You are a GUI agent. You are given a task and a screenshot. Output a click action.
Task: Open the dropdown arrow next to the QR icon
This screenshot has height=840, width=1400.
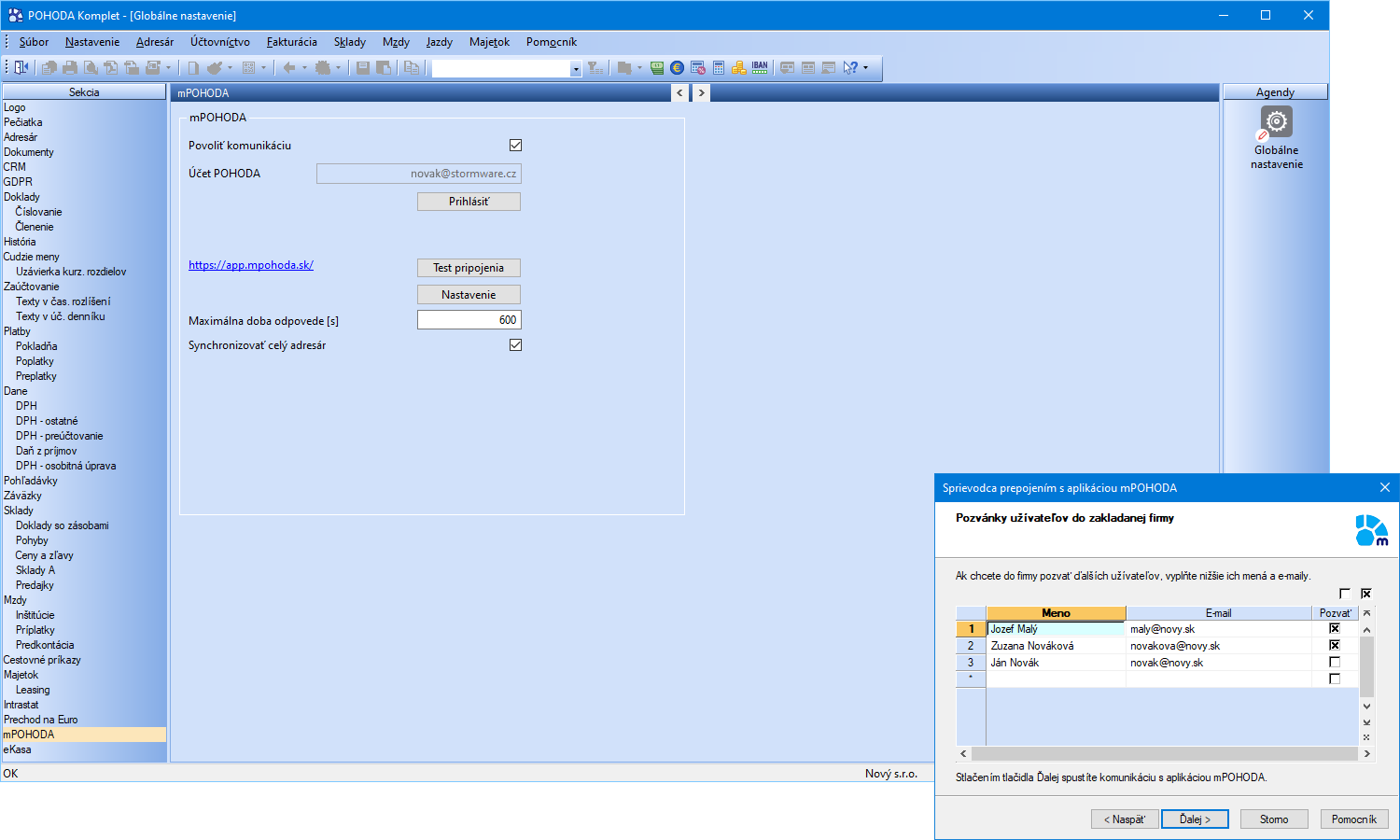click(x=263, y=67)
